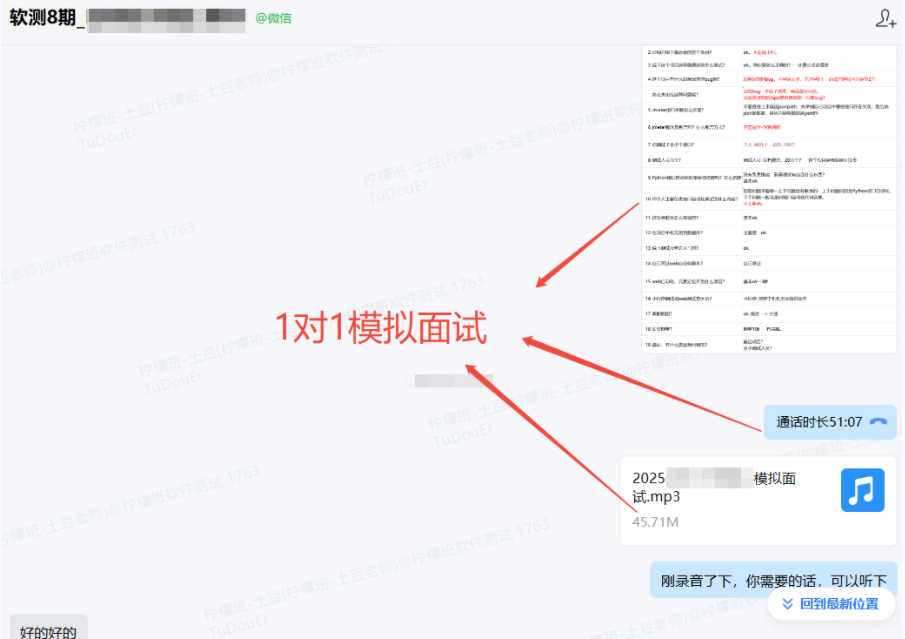Image resolution: width=905 pixels, height=639 pixels.
Task: Click the phone handset icon in call bubble
Action: click(x=878, y=422)
